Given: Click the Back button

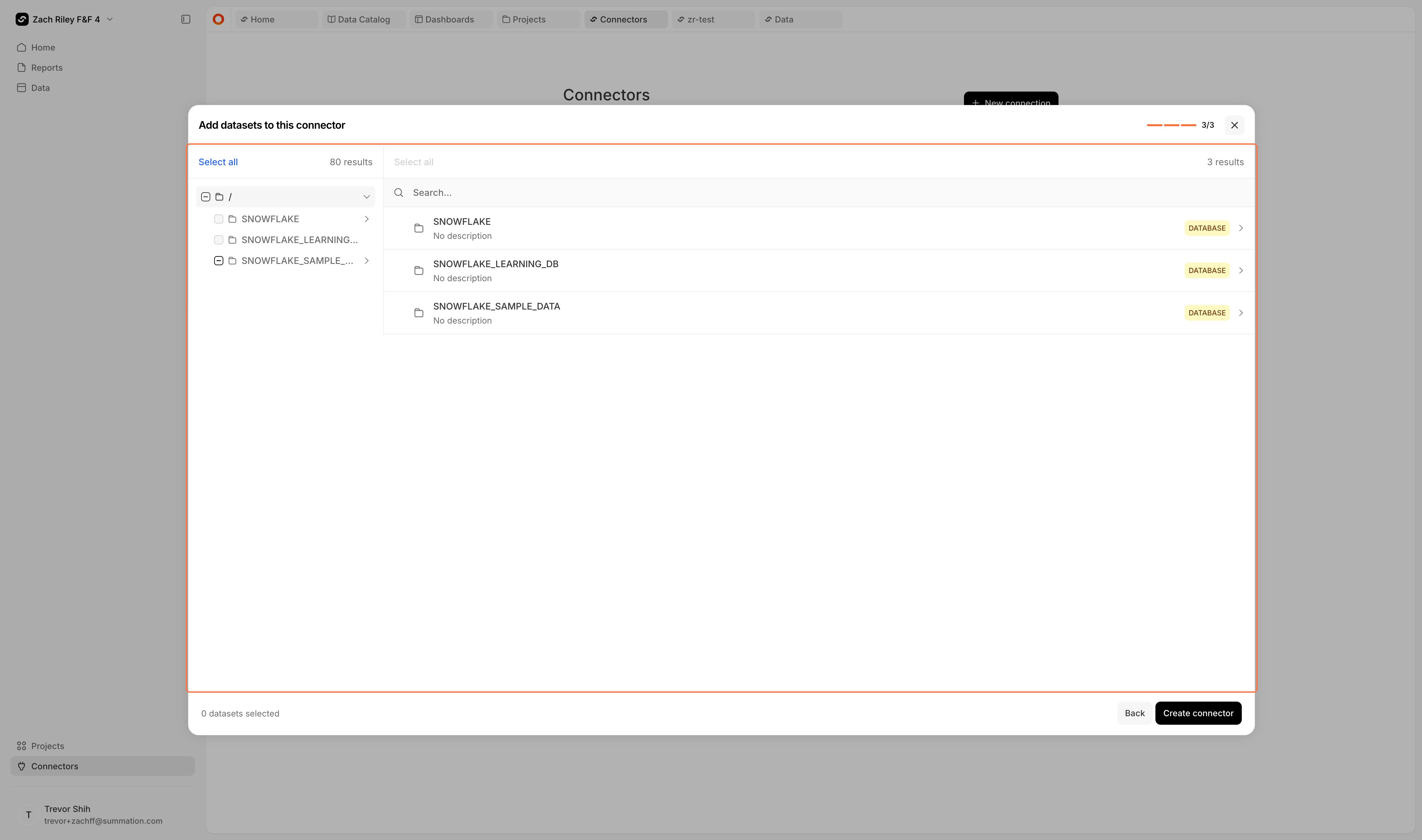Looking at the screenshot, I should point(1134,713).
